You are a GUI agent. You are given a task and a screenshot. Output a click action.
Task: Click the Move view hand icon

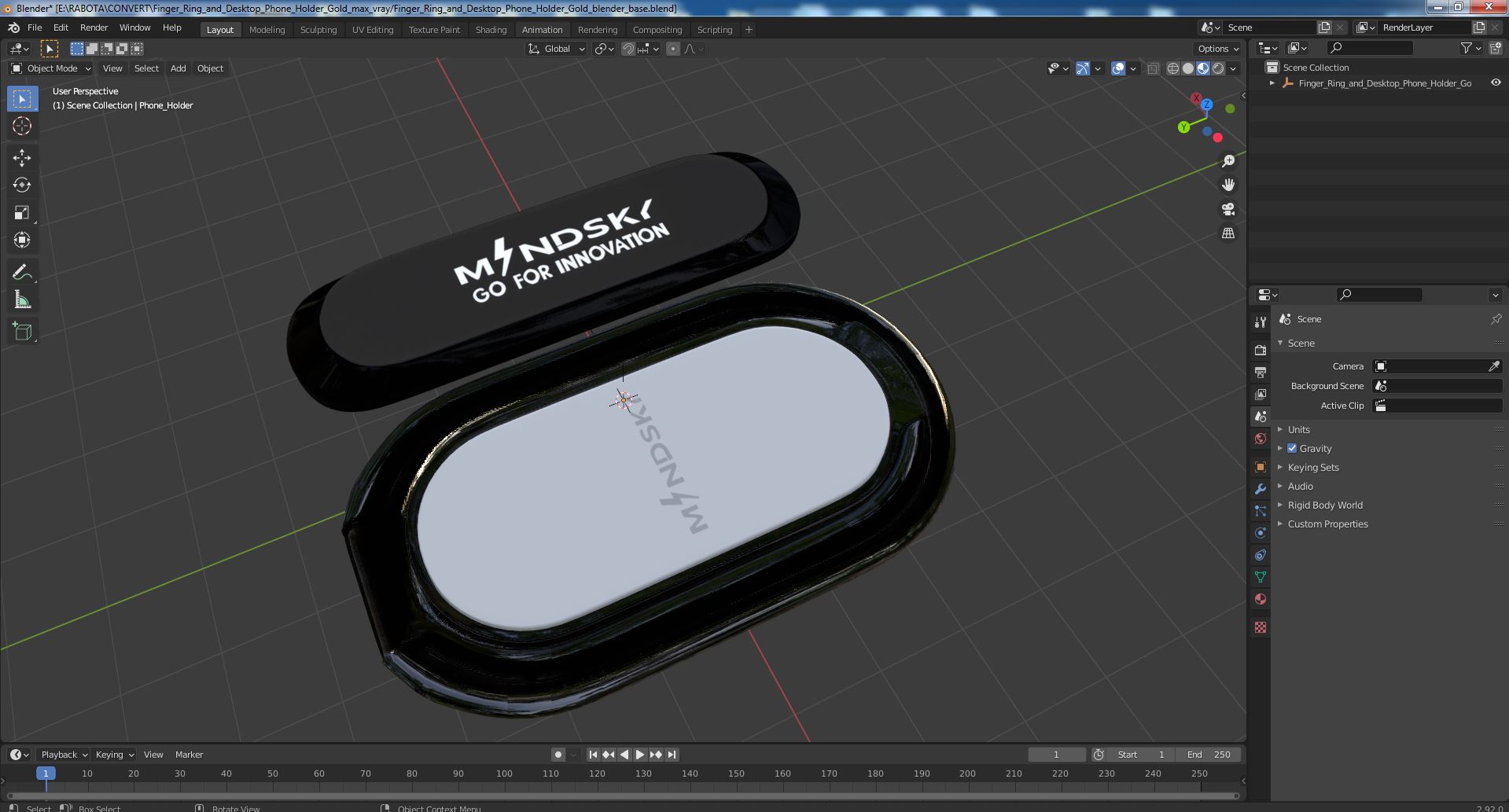(1228, 185)
